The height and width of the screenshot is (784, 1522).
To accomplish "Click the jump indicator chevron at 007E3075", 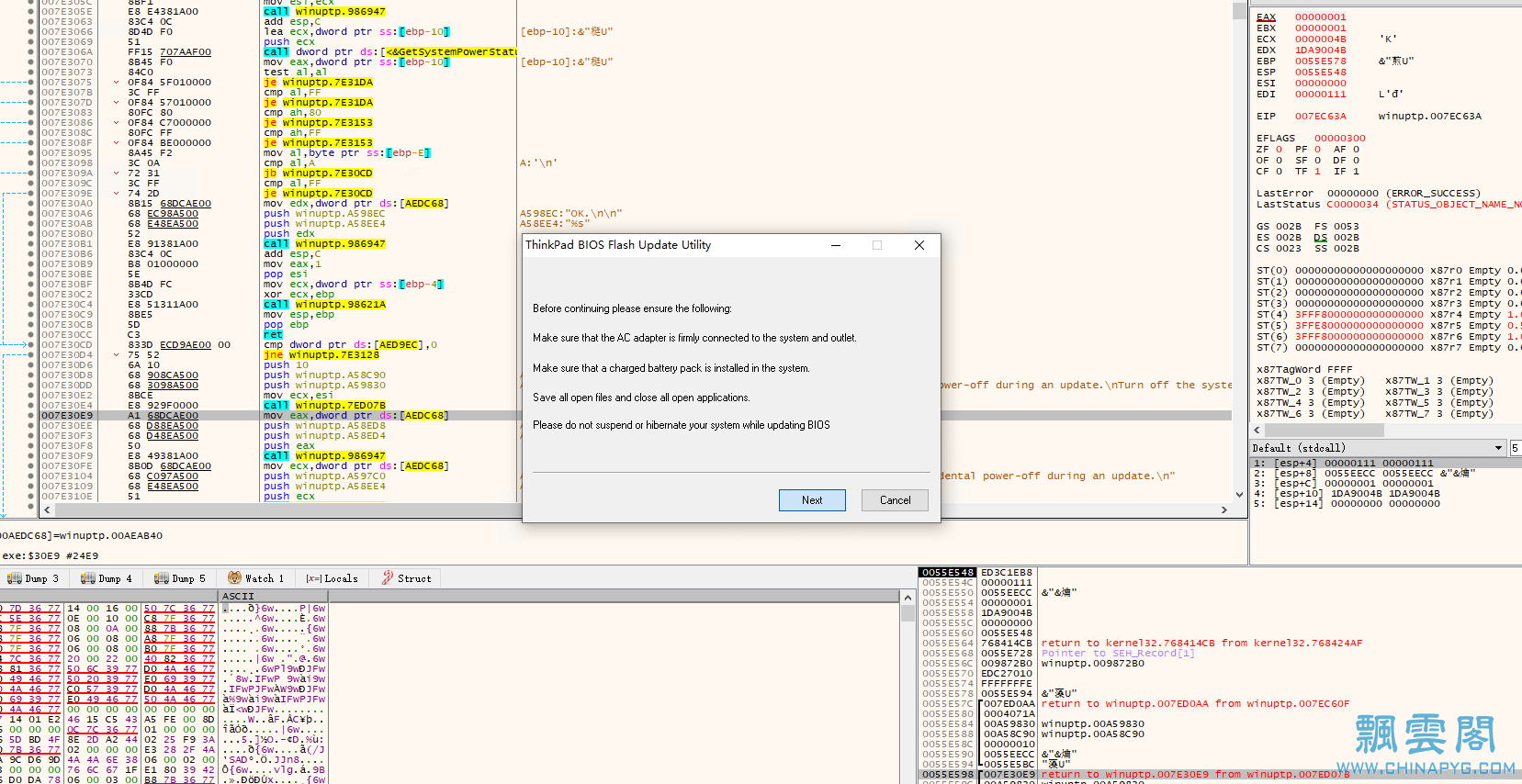I will (116, 83).
